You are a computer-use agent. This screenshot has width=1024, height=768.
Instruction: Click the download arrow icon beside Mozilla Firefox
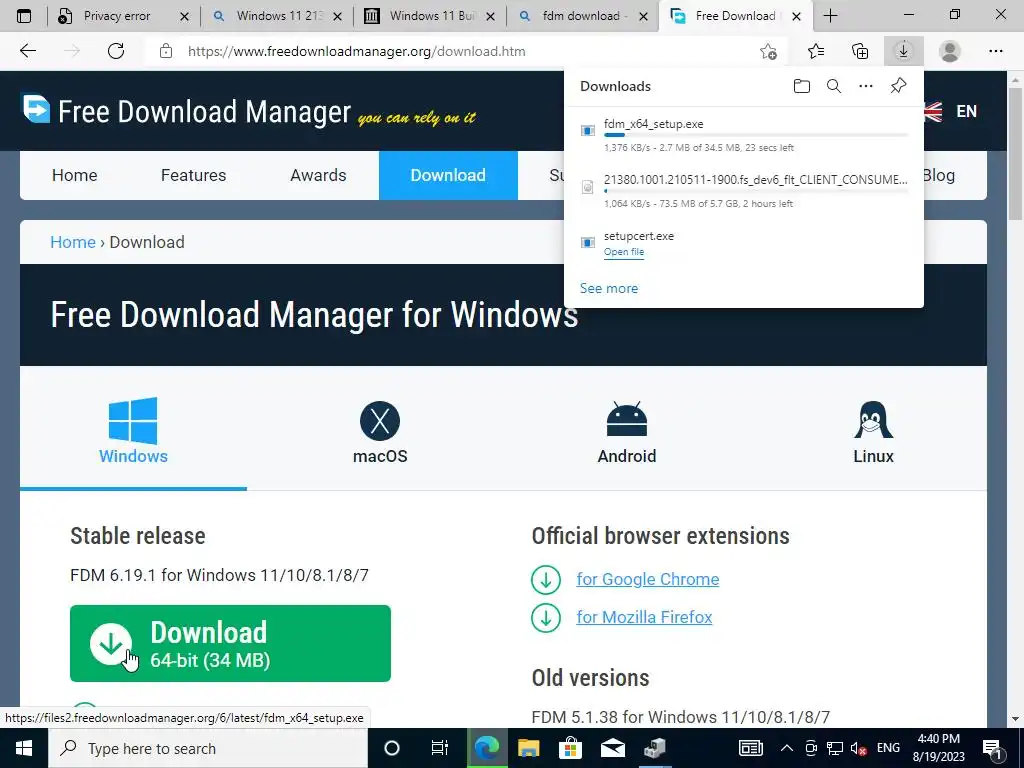click(x=546, y=617)
